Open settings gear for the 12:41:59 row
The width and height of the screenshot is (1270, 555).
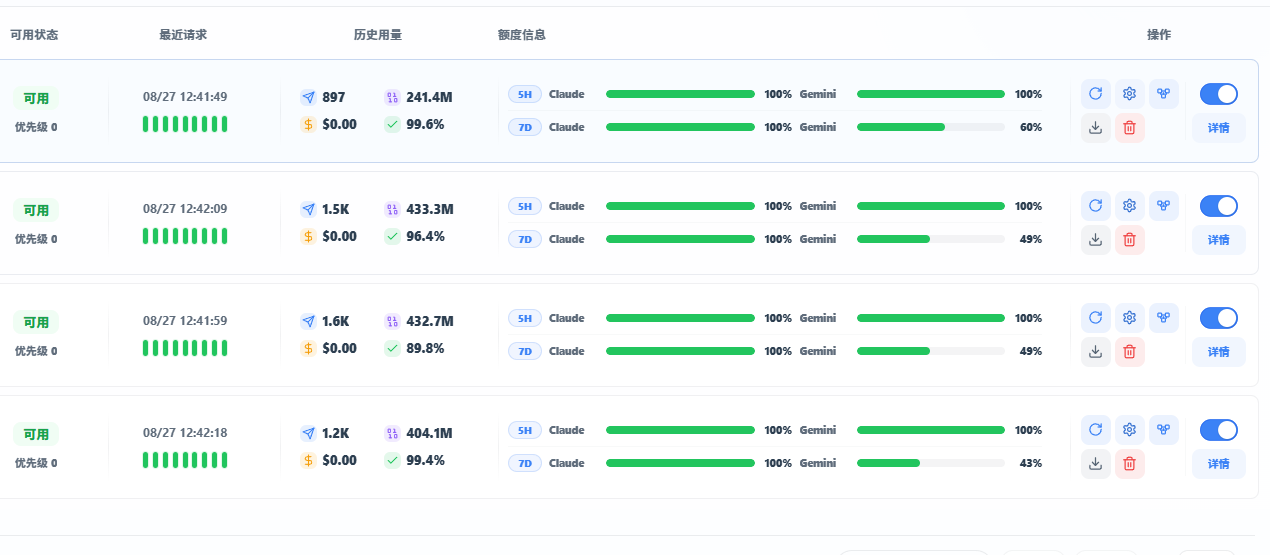tap(1130, 318)
